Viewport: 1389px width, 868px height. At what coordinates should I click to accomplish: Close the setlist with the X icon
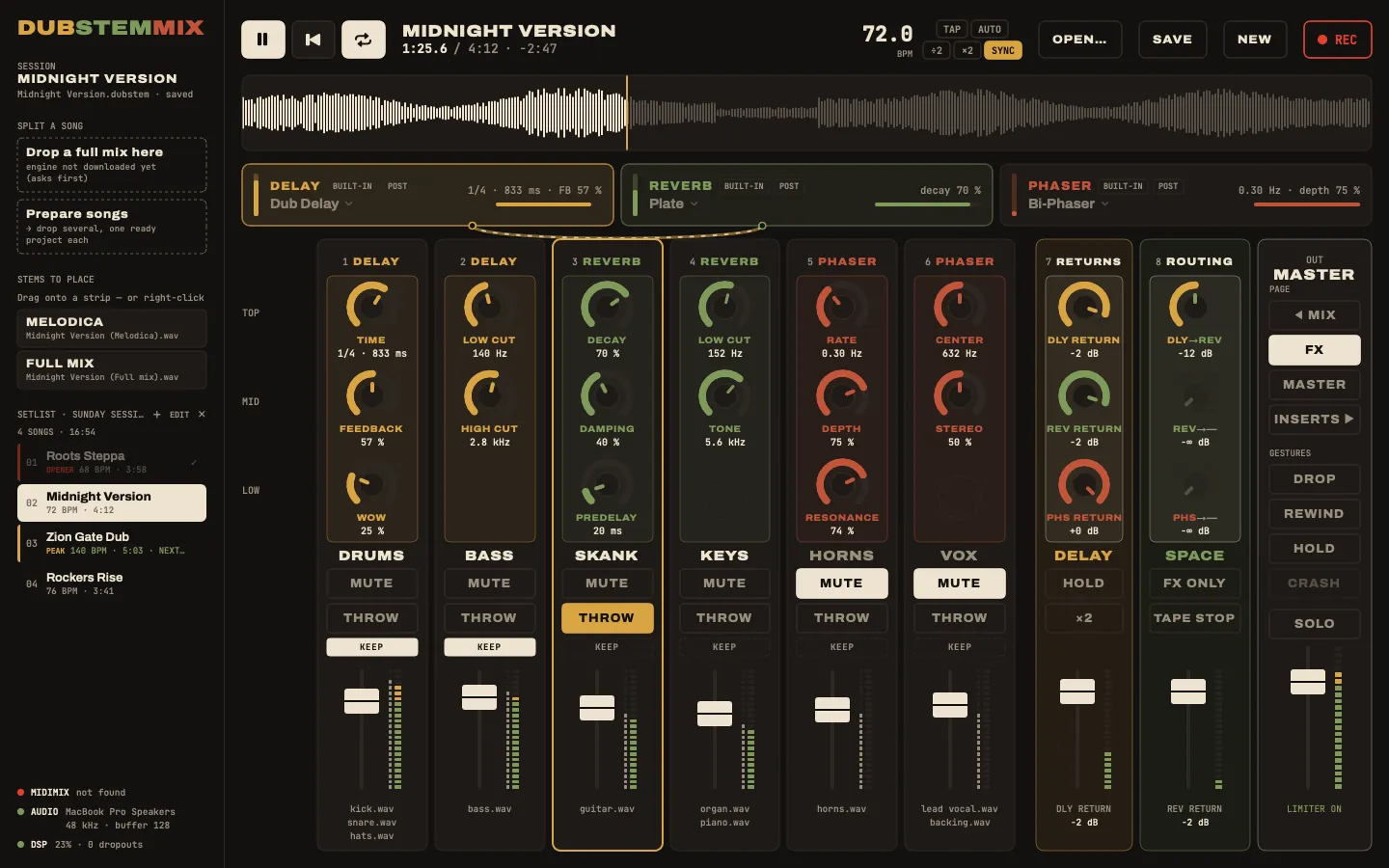(x=202, y=415)
